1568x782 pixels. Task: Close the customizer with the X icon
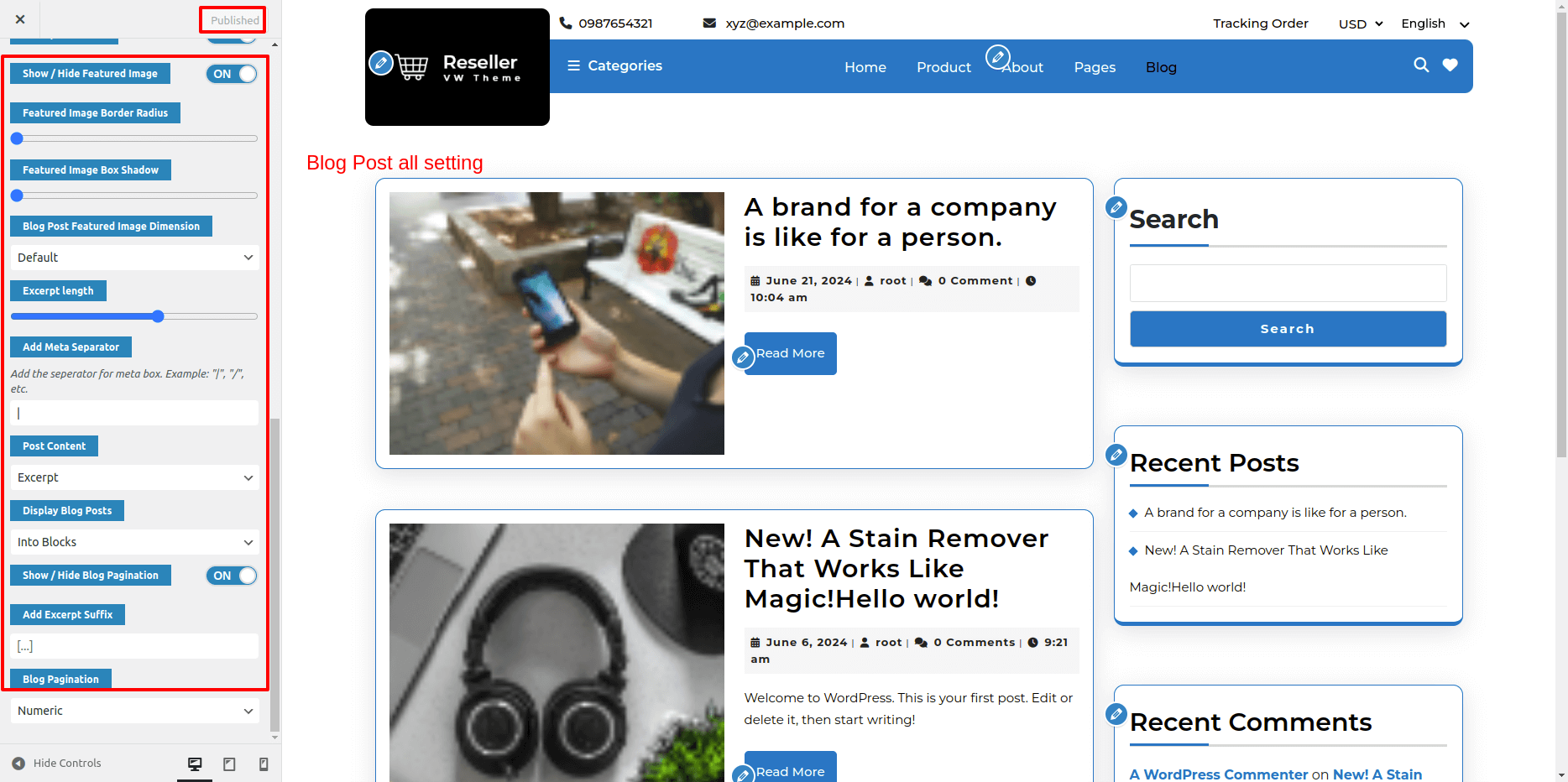click(20, 19)
